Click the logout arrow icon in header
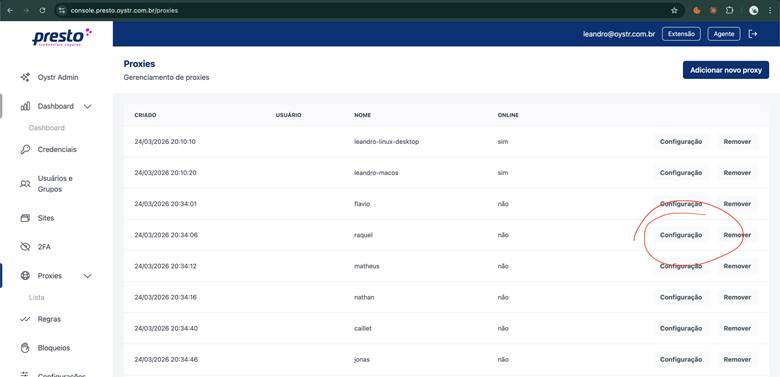780x377 pixels. coord(753,34)
